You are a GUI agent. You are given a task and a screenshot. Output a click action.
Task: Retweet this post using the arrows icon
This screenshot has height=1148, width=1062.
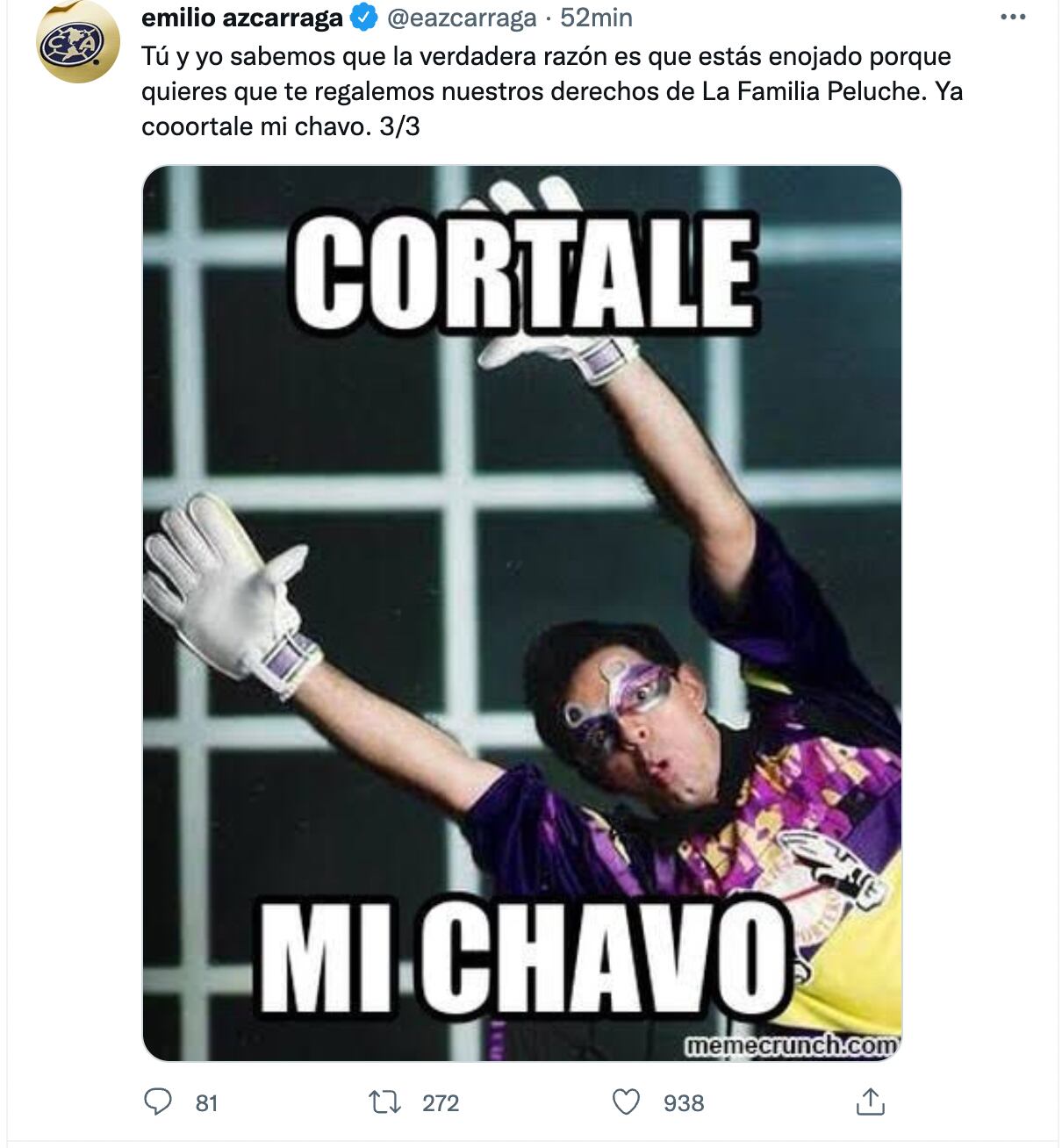(384, 1101)
